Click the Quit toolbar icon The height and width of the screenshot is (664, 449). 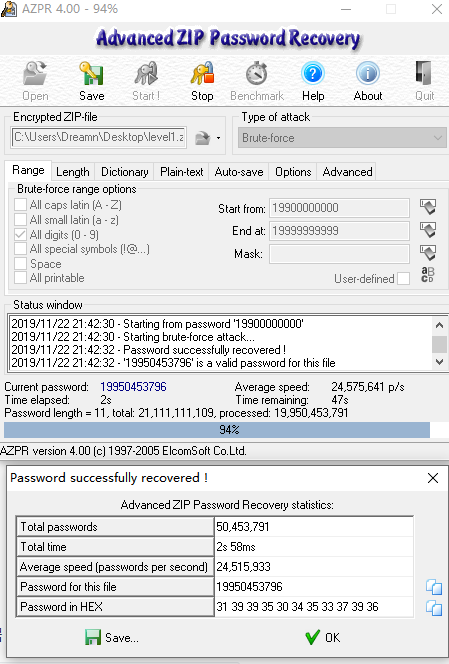point(424,81)
